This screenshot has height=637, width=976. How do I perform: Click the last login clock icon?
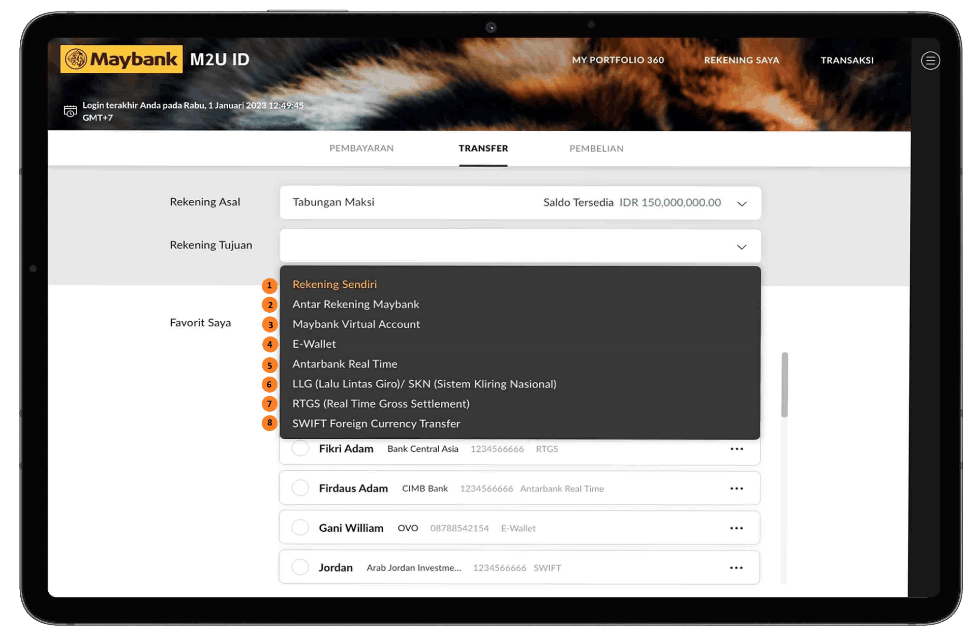(x=70, y=111)
